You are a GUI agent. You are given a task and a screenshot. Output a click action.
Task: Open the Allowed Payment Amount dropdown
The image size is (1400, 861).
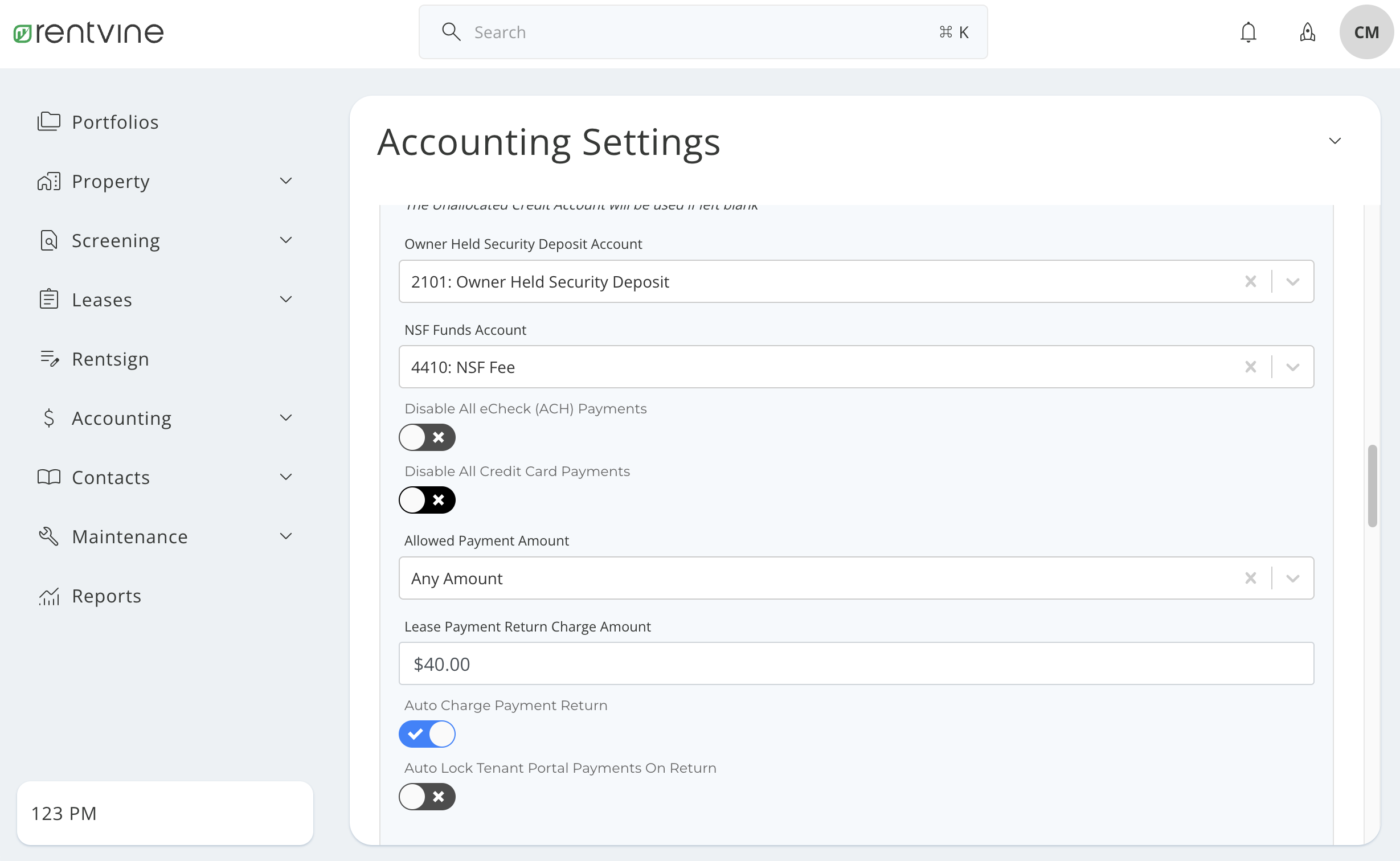point(1292,579)
